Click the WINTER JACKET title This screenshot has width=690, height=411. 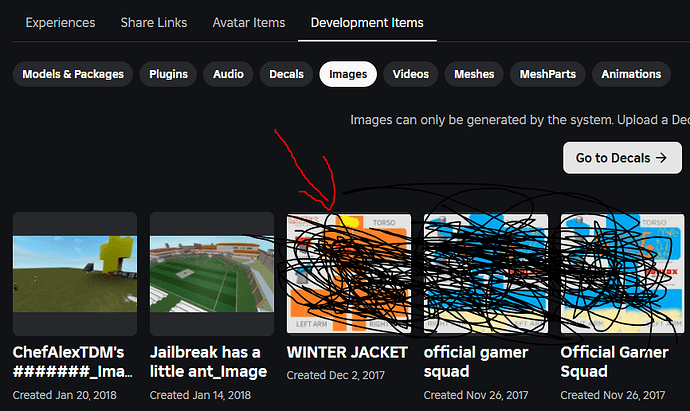(347, 352)
